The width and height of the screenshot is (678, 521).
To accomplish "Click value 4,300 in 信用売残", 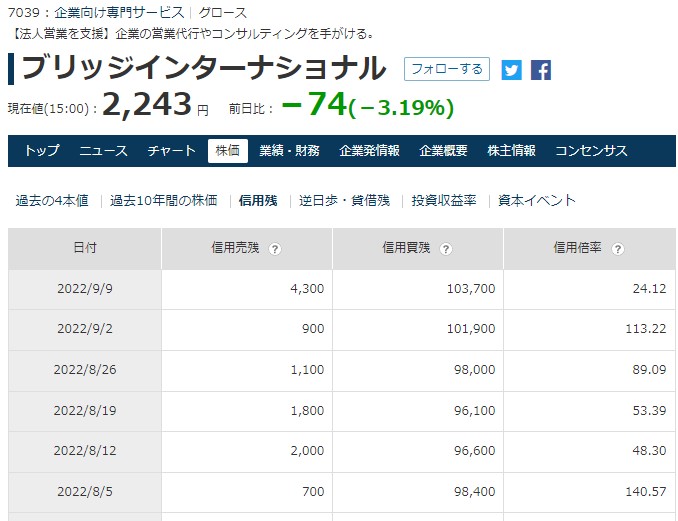I will pos(307,288).
